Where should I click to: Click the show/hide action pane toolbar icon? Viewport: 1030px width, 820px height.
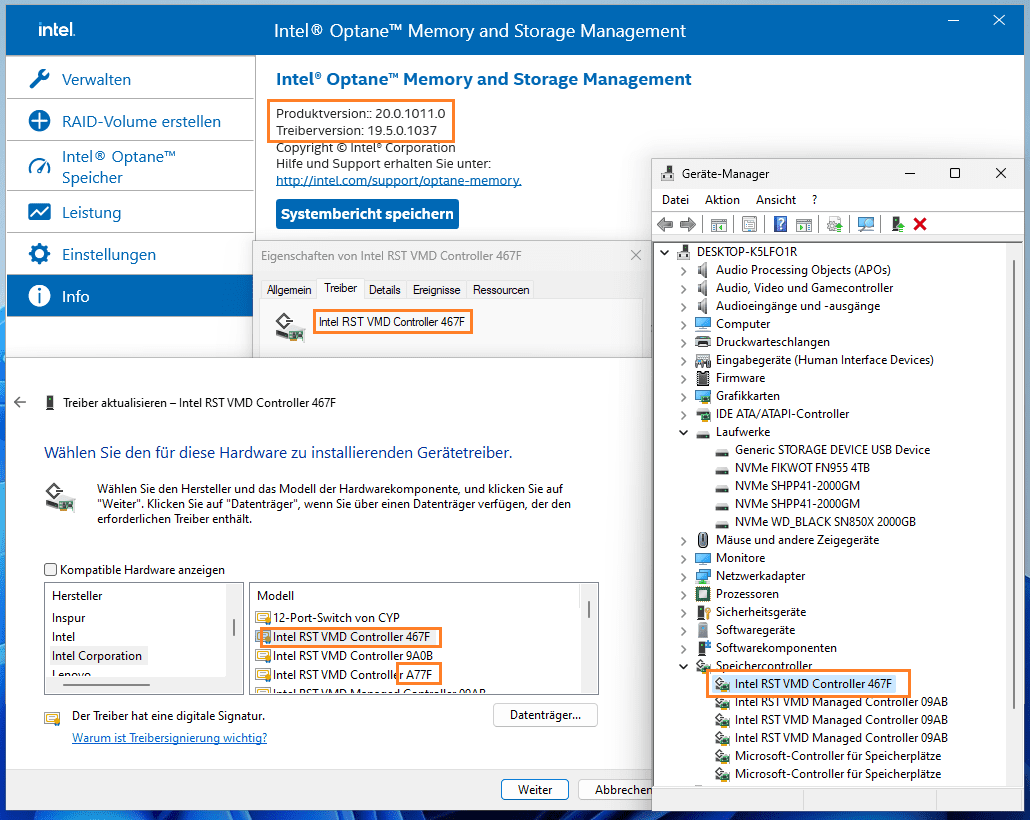point(803,225)
